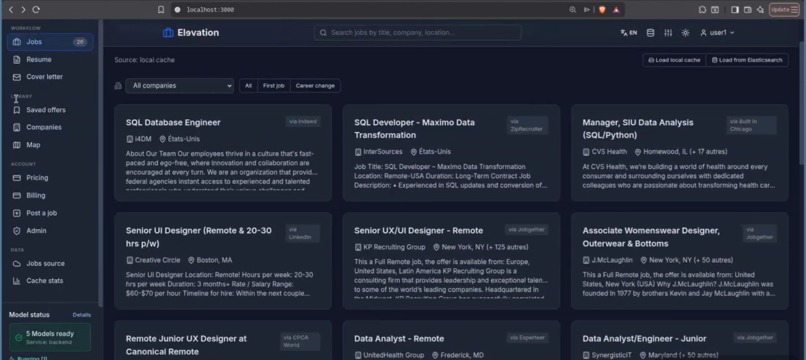Viewport: 806px width, 360px height.
Task: Click browser forward arrow
Action: point(23,10)
